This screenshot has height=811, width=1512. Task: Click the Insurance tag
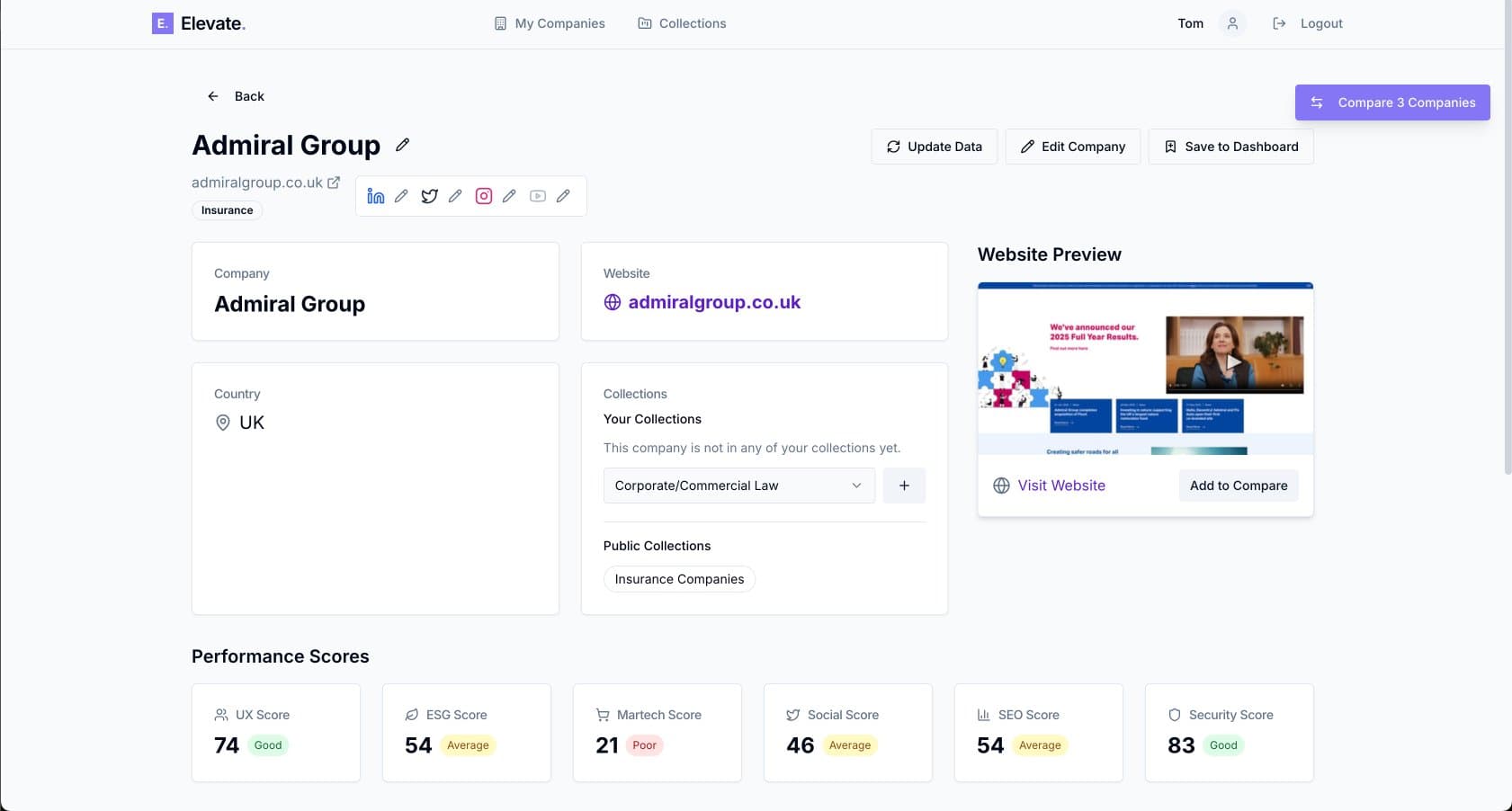227,210
